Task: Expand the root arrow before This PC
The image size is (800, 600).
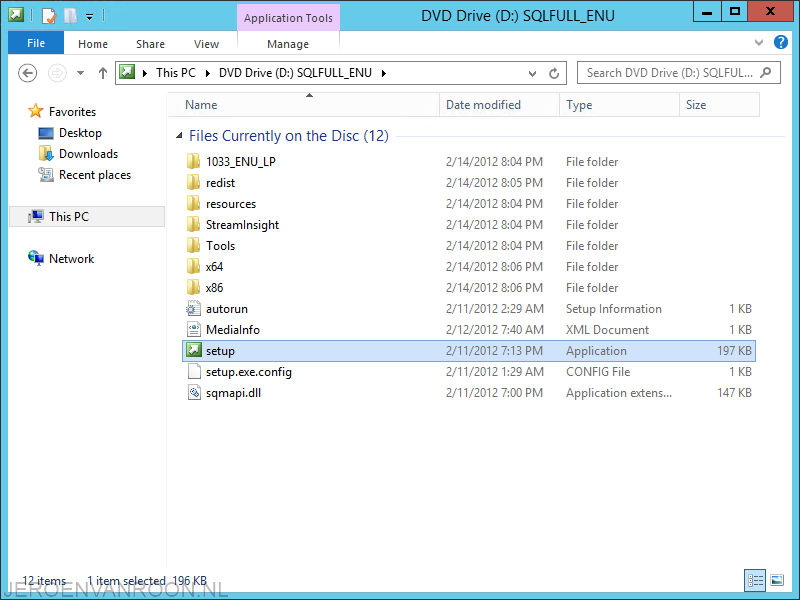Action: (145, 73)
